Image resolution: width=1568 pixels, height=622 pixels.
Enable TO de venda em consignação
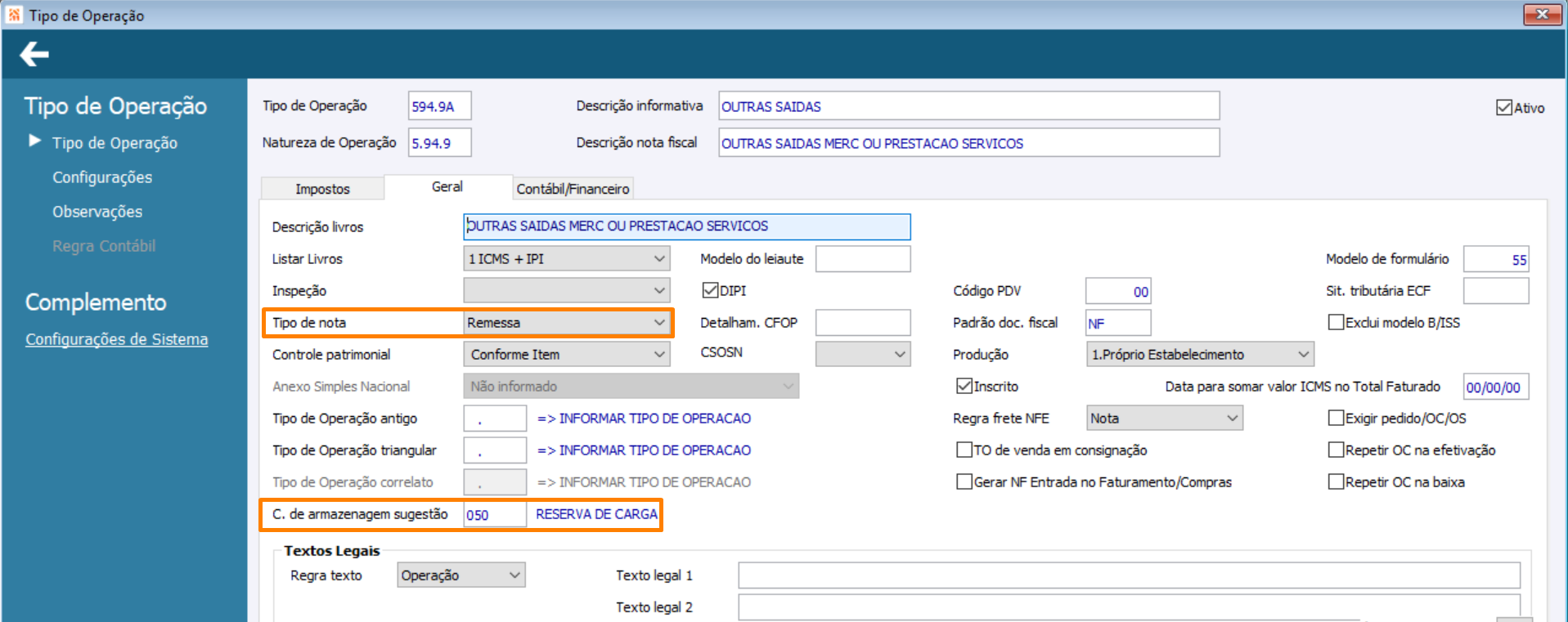click(x=964, y=450)
